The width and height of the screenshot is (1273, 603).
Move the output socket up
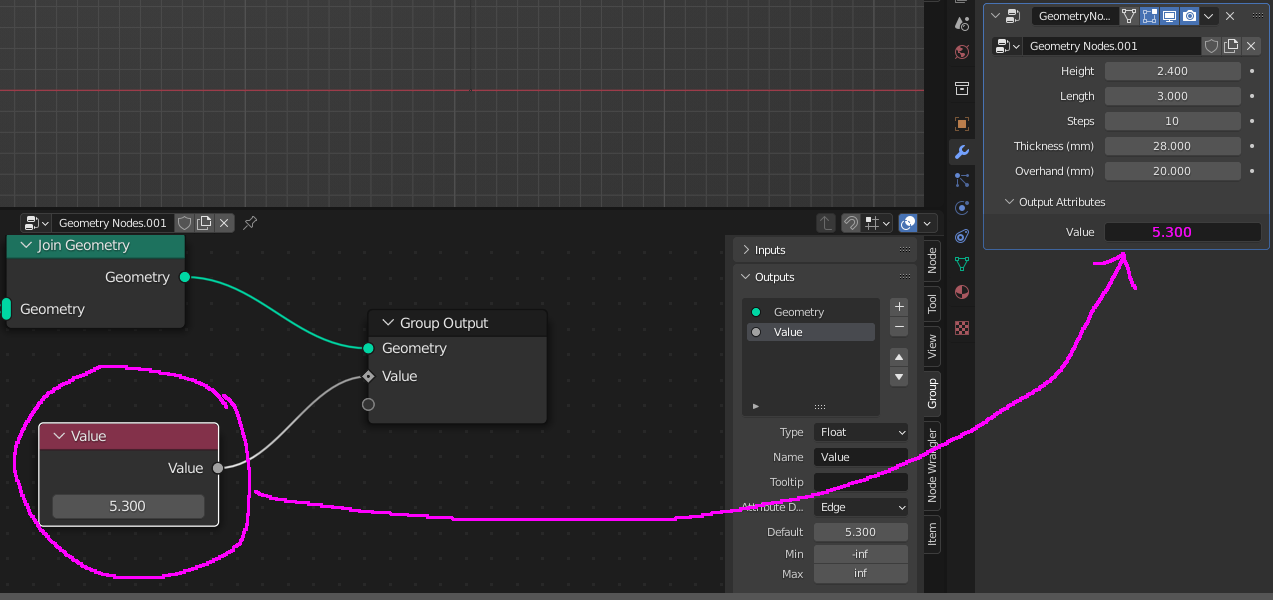(899, 357)
